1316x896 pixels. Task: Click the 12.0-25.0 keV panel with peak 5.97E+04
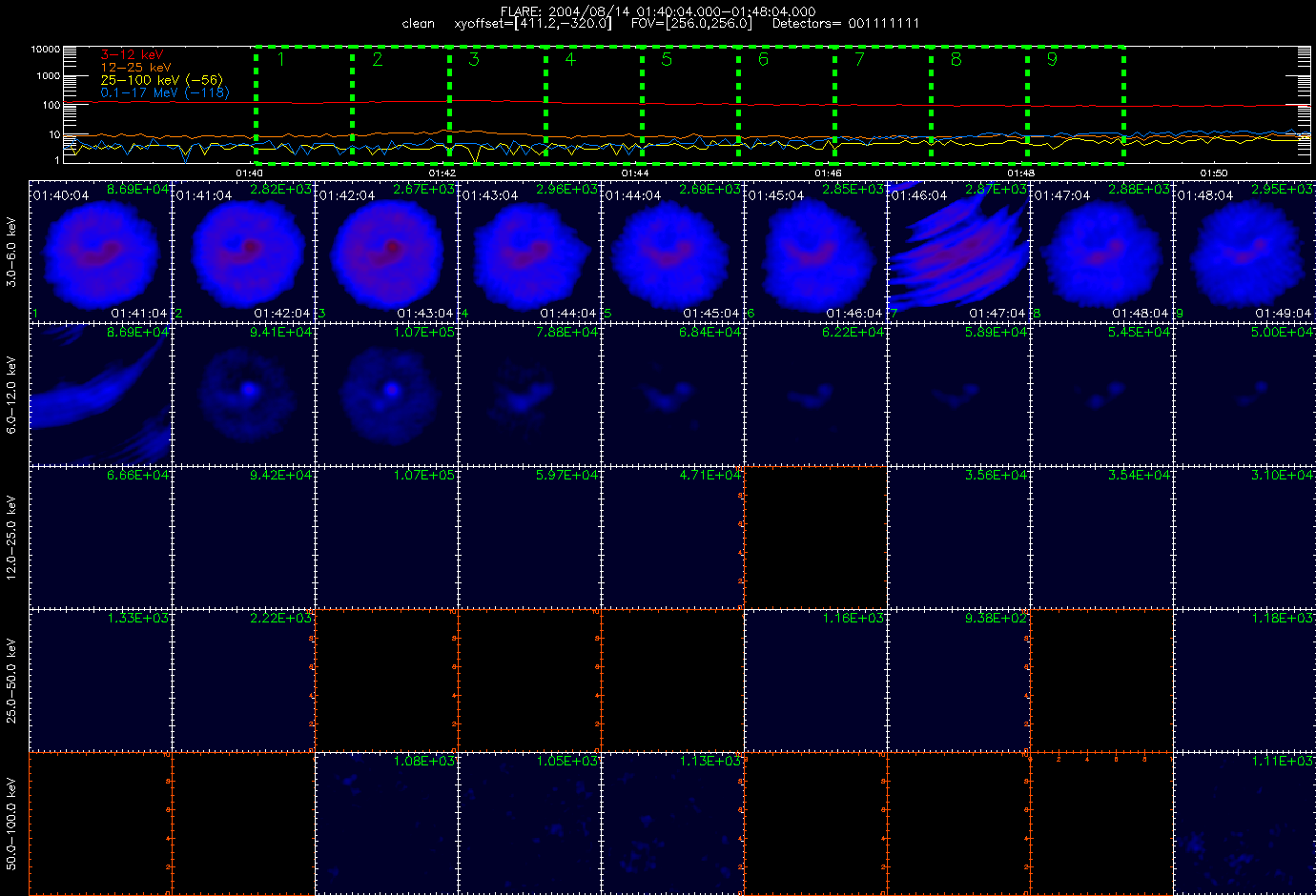pos(530,538)
